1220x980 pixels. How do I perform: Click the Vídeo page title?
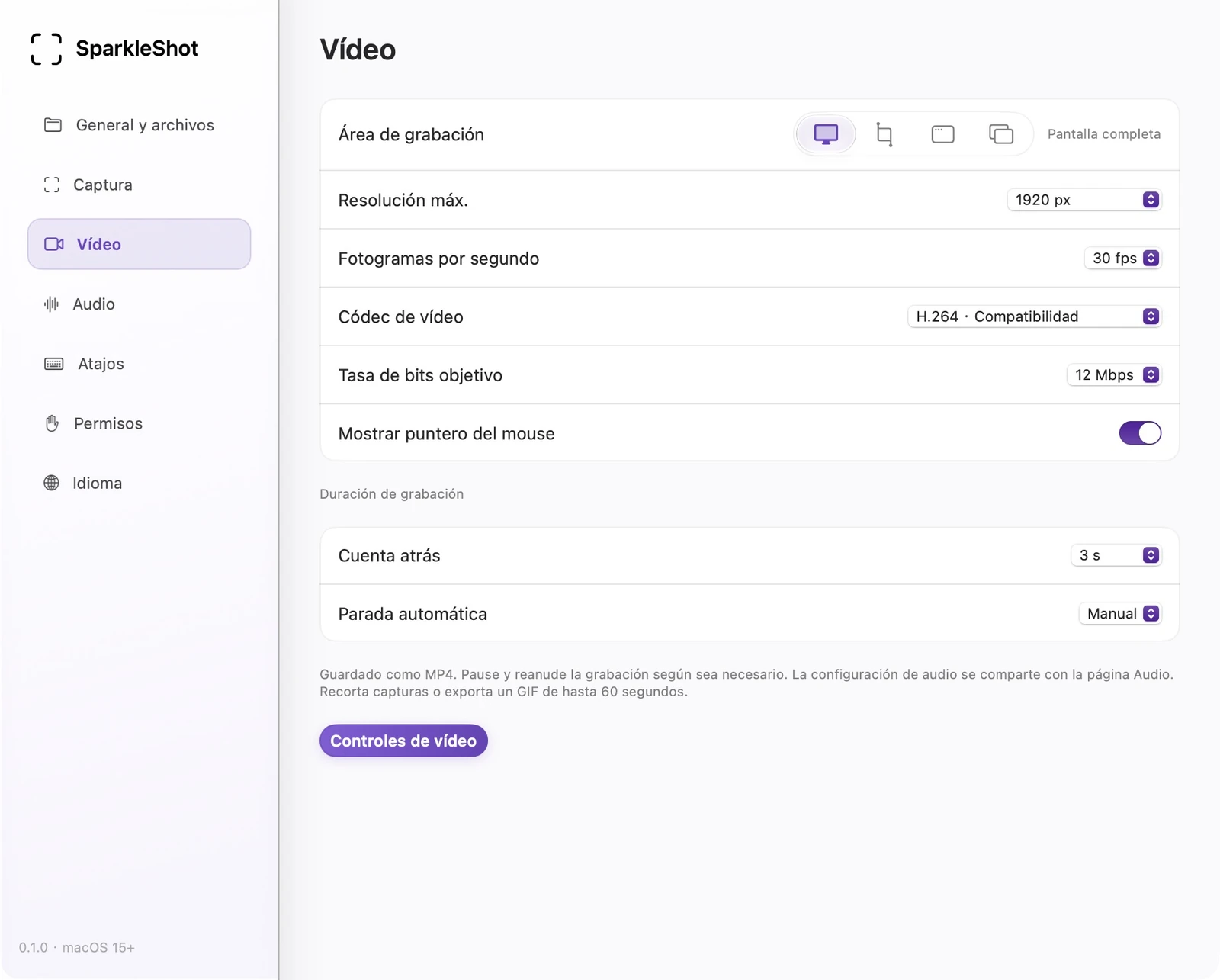358,50
